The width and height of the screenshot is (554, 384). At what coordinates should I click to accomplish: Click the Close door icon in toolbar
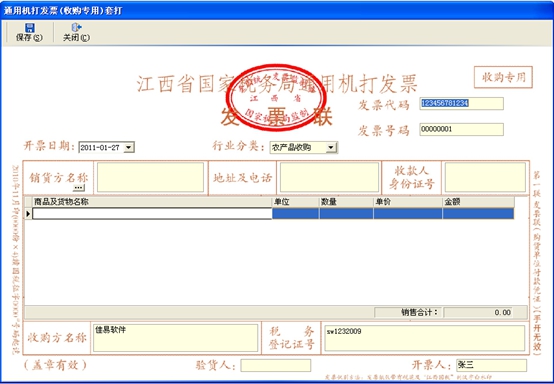point(76,27)
